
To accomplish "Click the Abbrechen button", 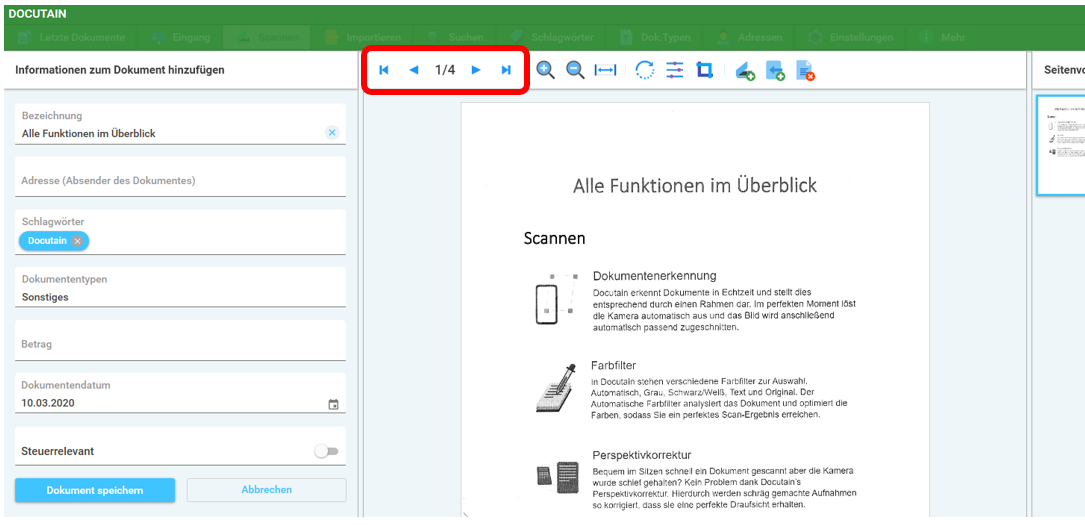I will click(266, 490).
